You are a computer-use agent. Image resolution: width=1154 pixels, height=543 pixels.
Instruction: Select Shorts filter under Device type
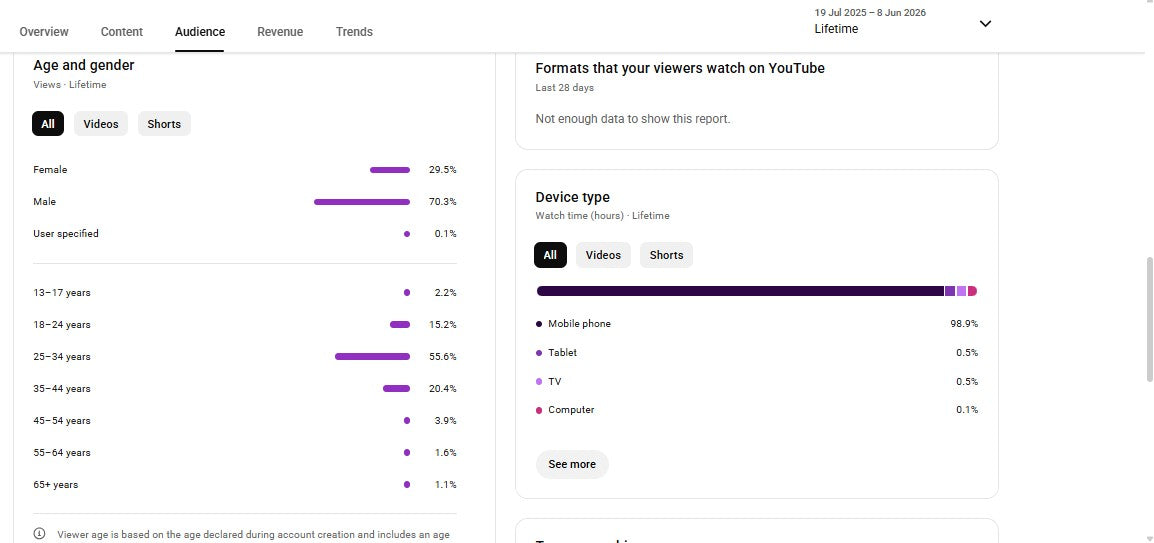666,255
